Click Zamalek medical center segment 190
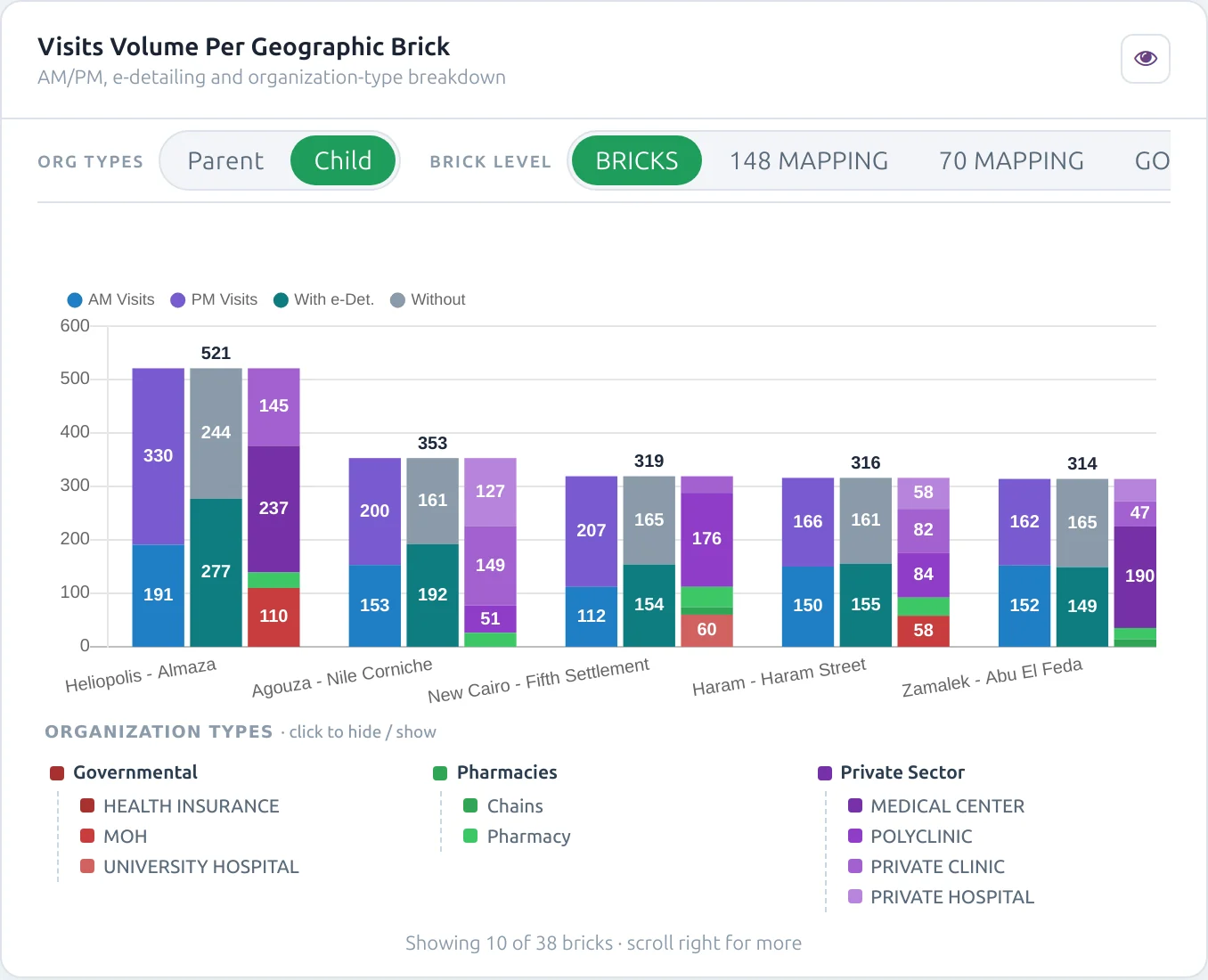The image size is (1208, 980). 1136,577
